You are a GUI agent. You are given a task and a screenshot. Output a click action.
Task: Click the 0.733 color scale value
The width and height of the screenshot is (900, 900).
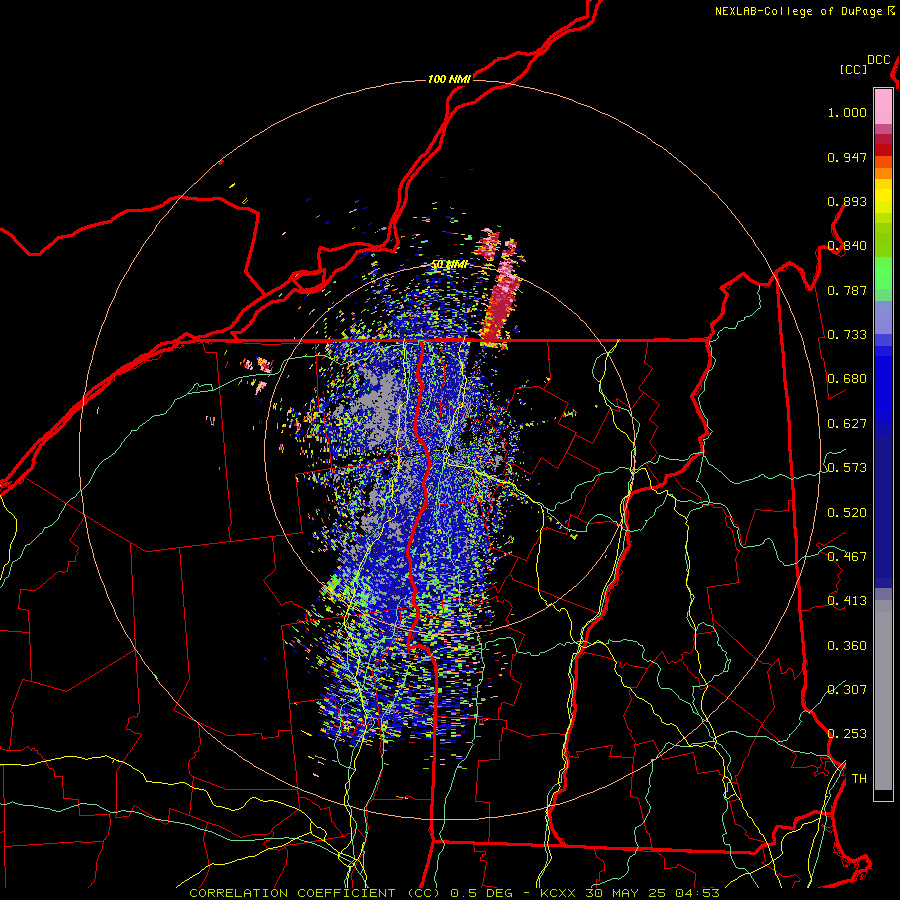click(x=847, y=335)
